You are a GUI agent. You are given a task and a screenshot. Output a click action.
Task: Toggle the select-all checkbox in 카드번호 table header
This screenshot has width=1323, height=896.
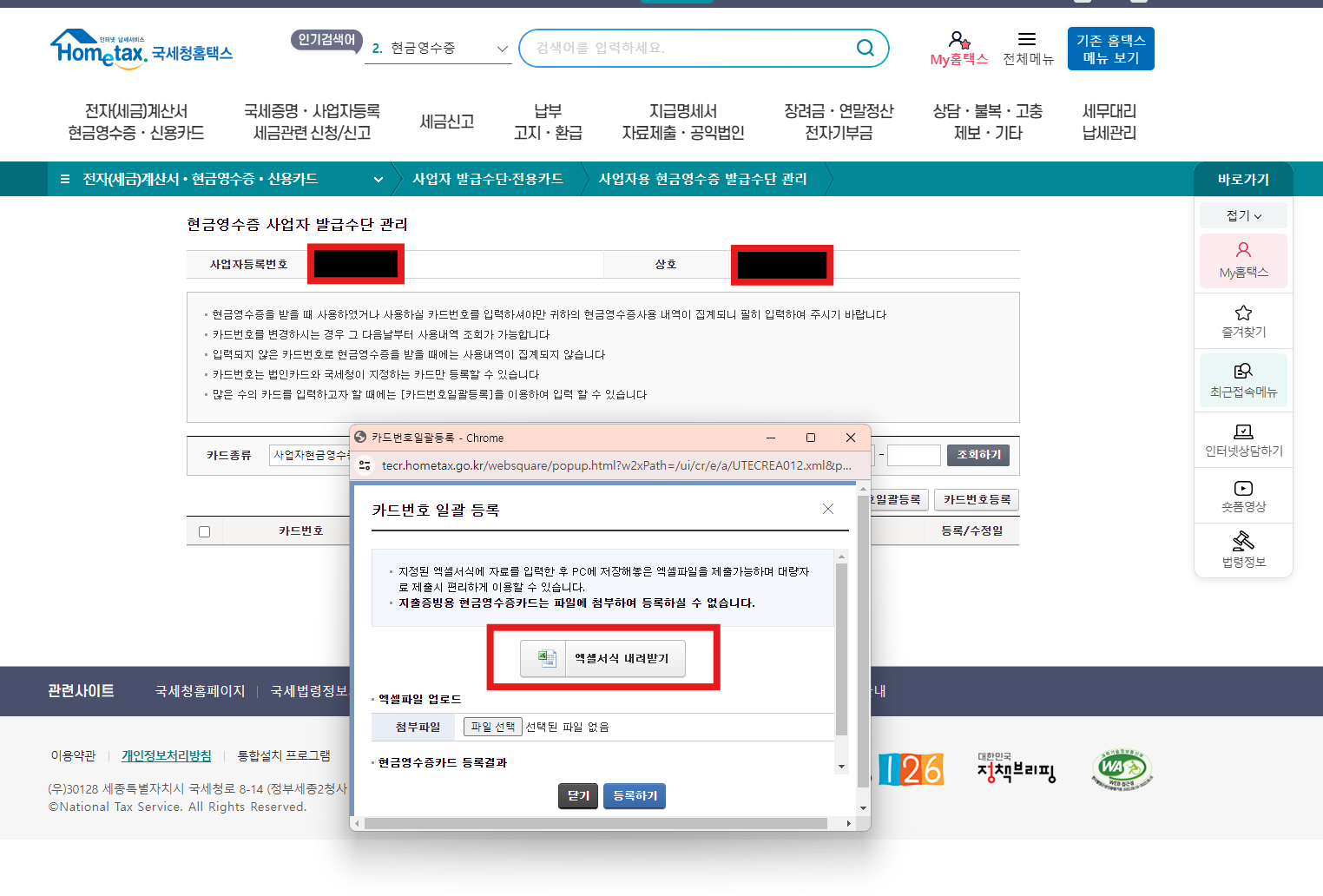[205, 531]
